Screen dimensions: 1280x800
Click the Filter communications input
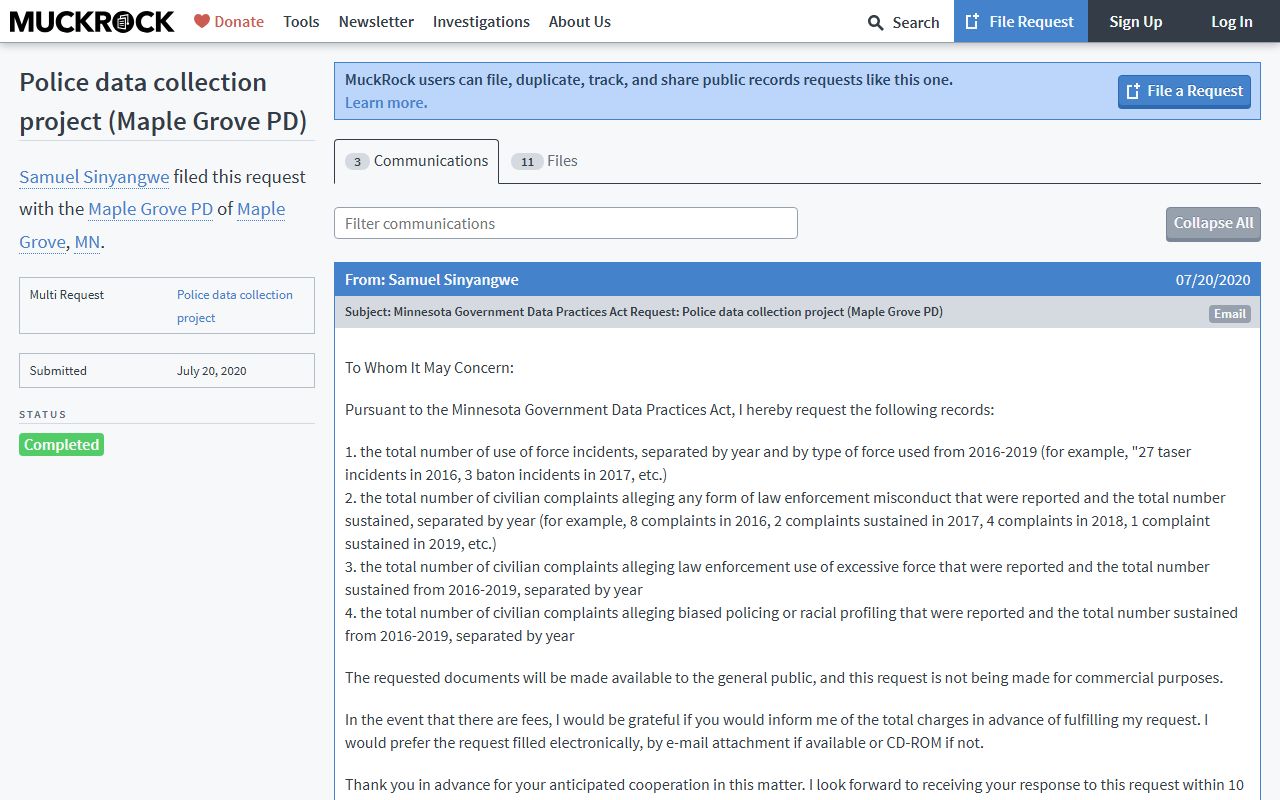pos(566,223)
